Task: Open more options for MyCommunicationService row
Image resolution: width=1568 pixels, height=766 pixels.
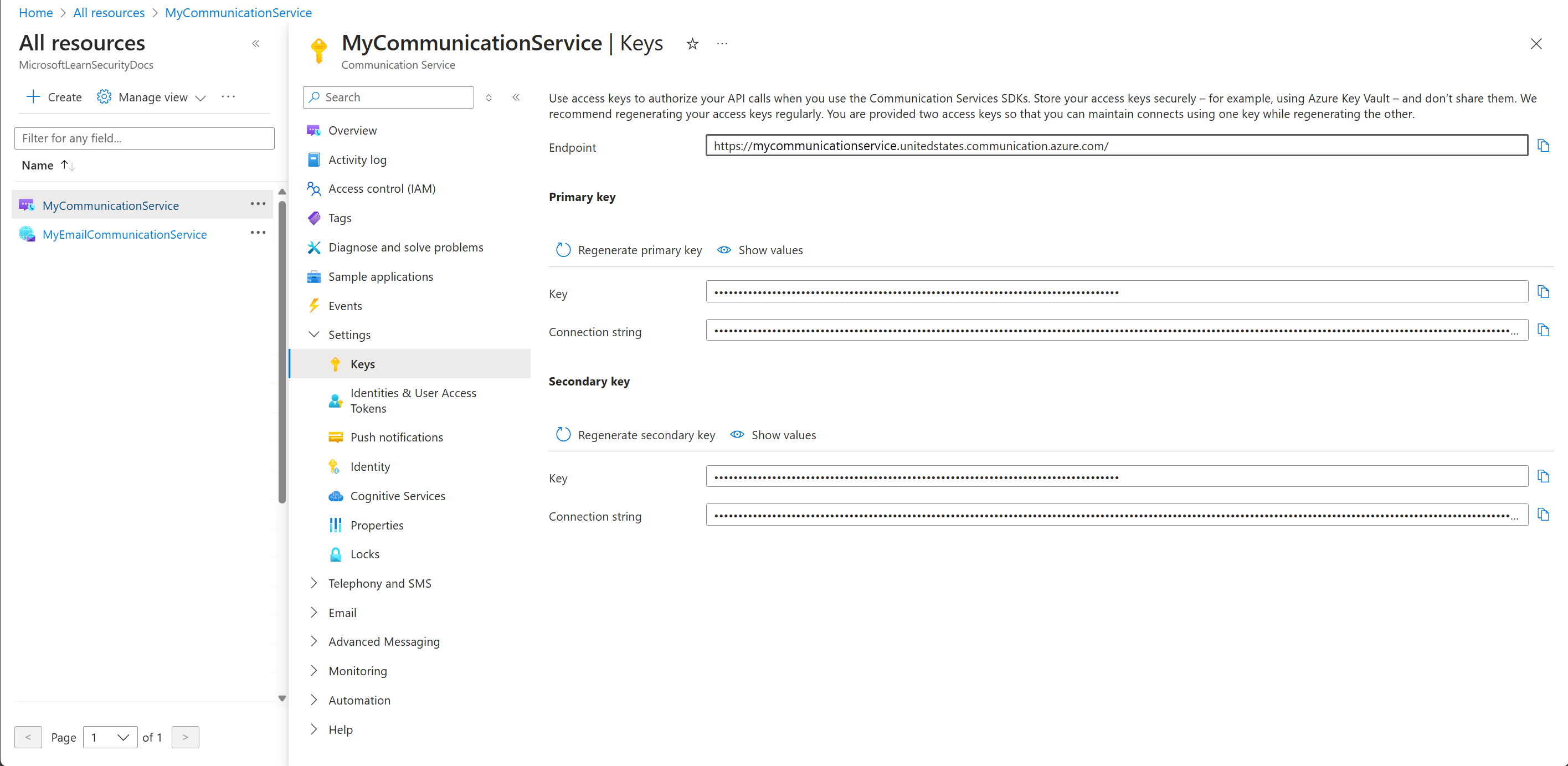Action: coord(258,204)
